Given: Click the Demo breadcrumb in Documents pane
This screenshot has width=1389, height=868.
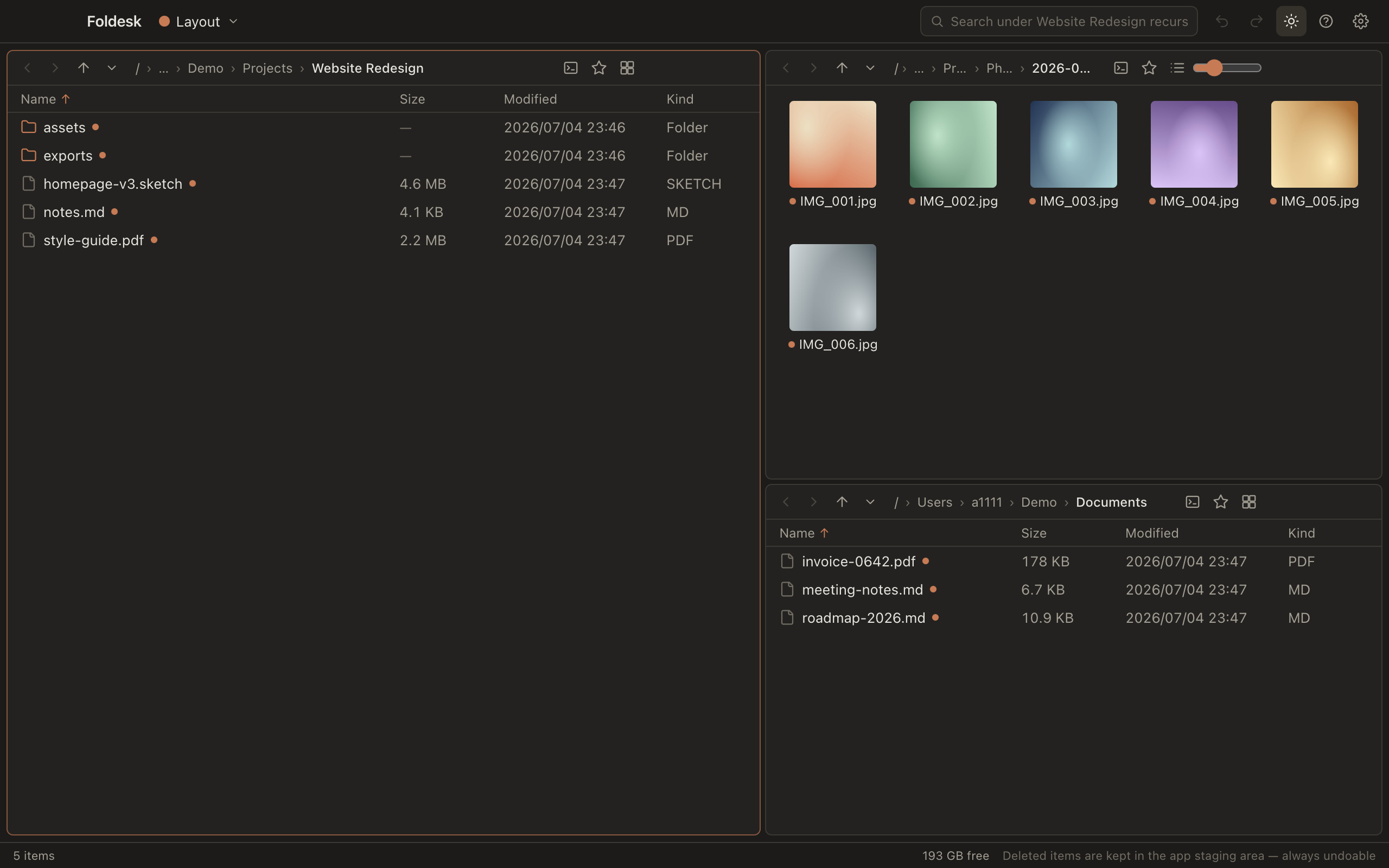Looking at the screenshot, I should coord(1039,502).
